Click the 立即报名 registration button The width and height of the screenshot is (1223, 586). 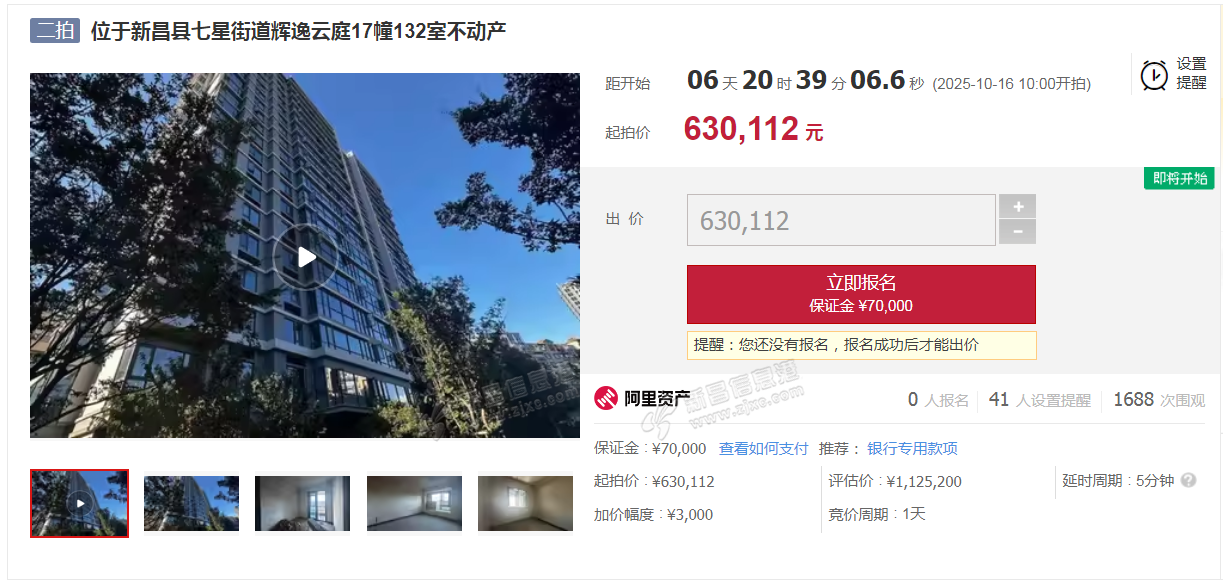[x=861, y=294]
